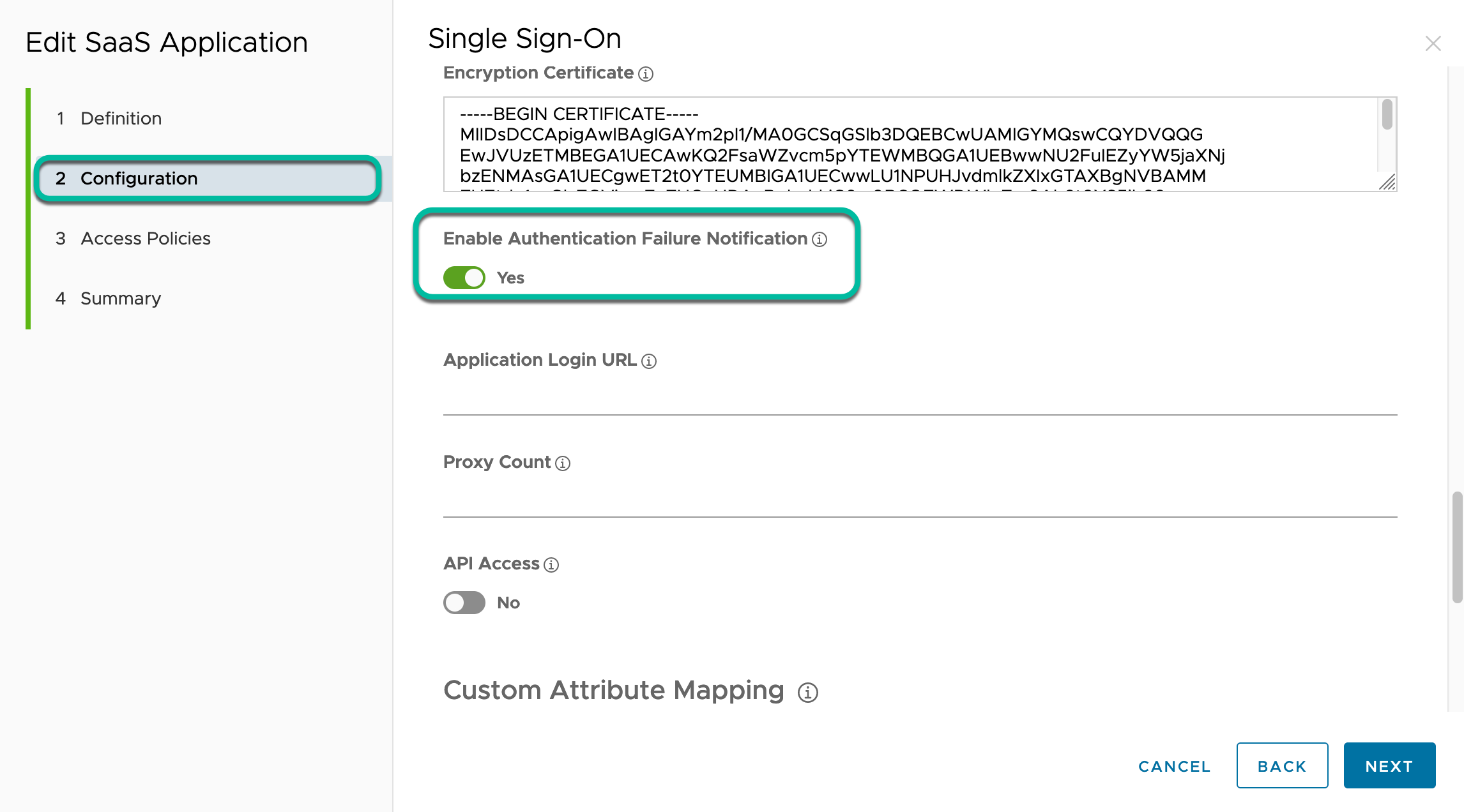The height and width of the screenshot is (812, 1464).
Task: Go to the Definition step
Action: (121, 118)
